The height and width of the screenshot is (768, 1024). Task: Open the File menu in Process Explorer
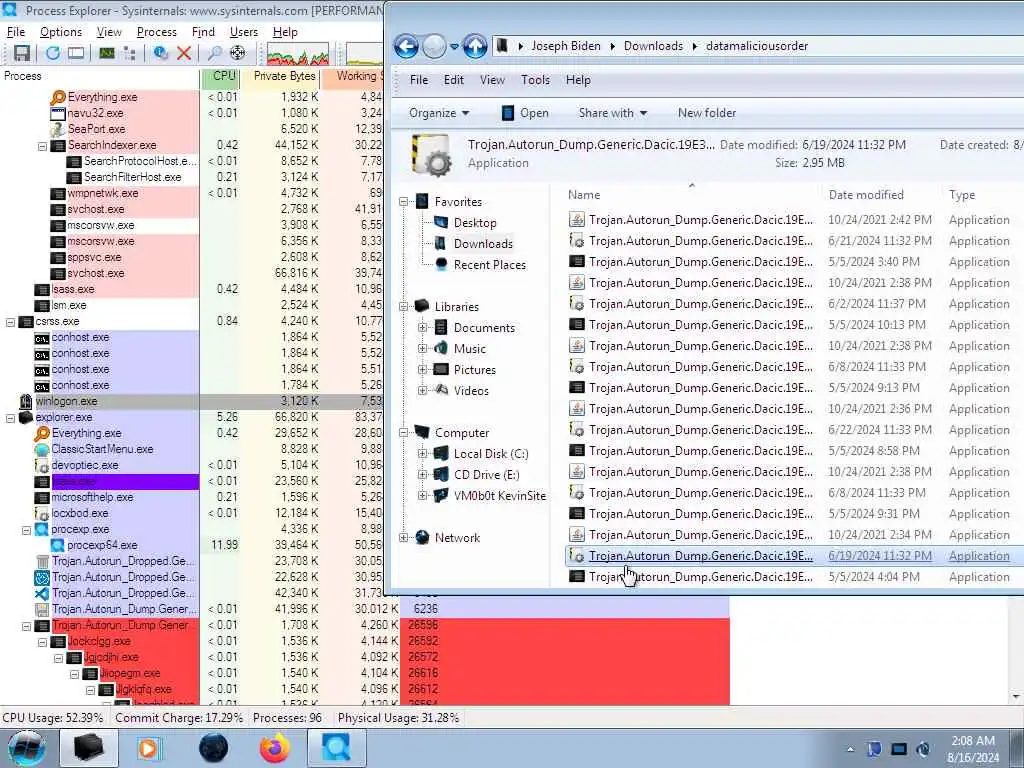coord(16,31)
